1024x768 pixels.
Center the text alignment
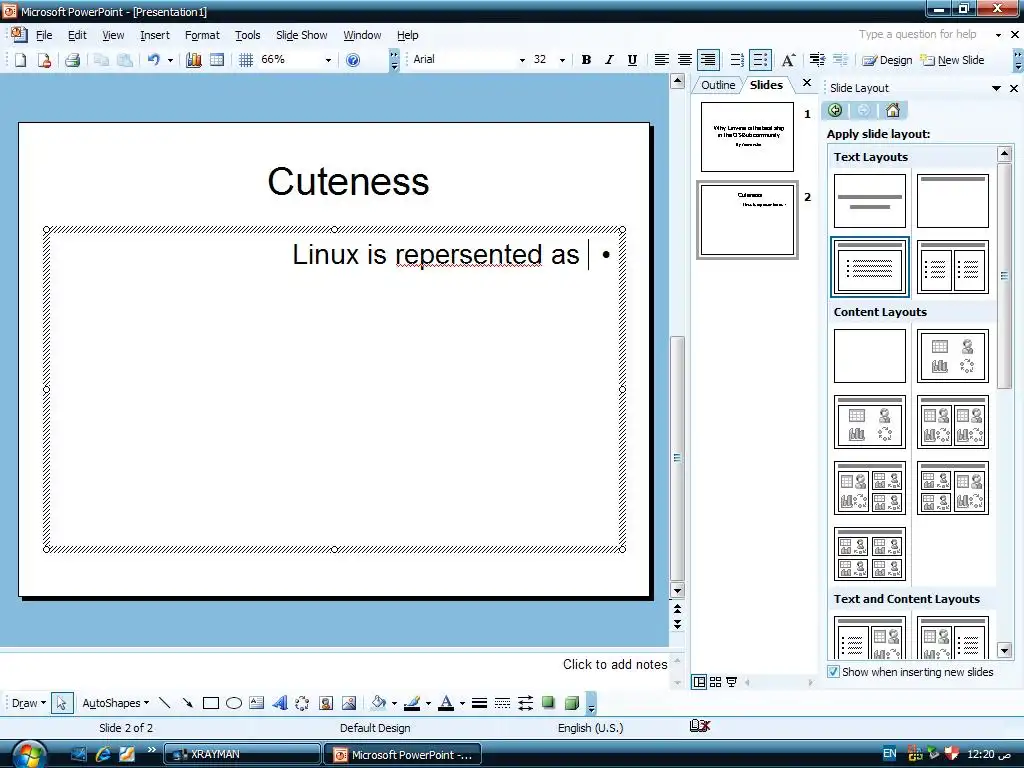point(684,60)
